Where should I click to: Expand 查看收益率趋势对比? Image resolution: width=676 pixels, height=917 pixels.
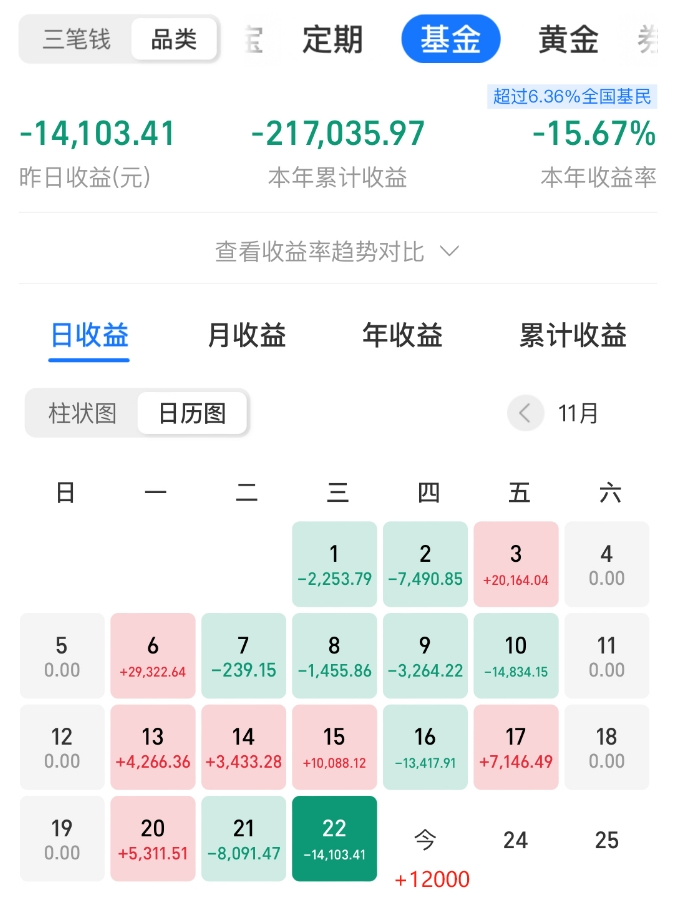337,251
